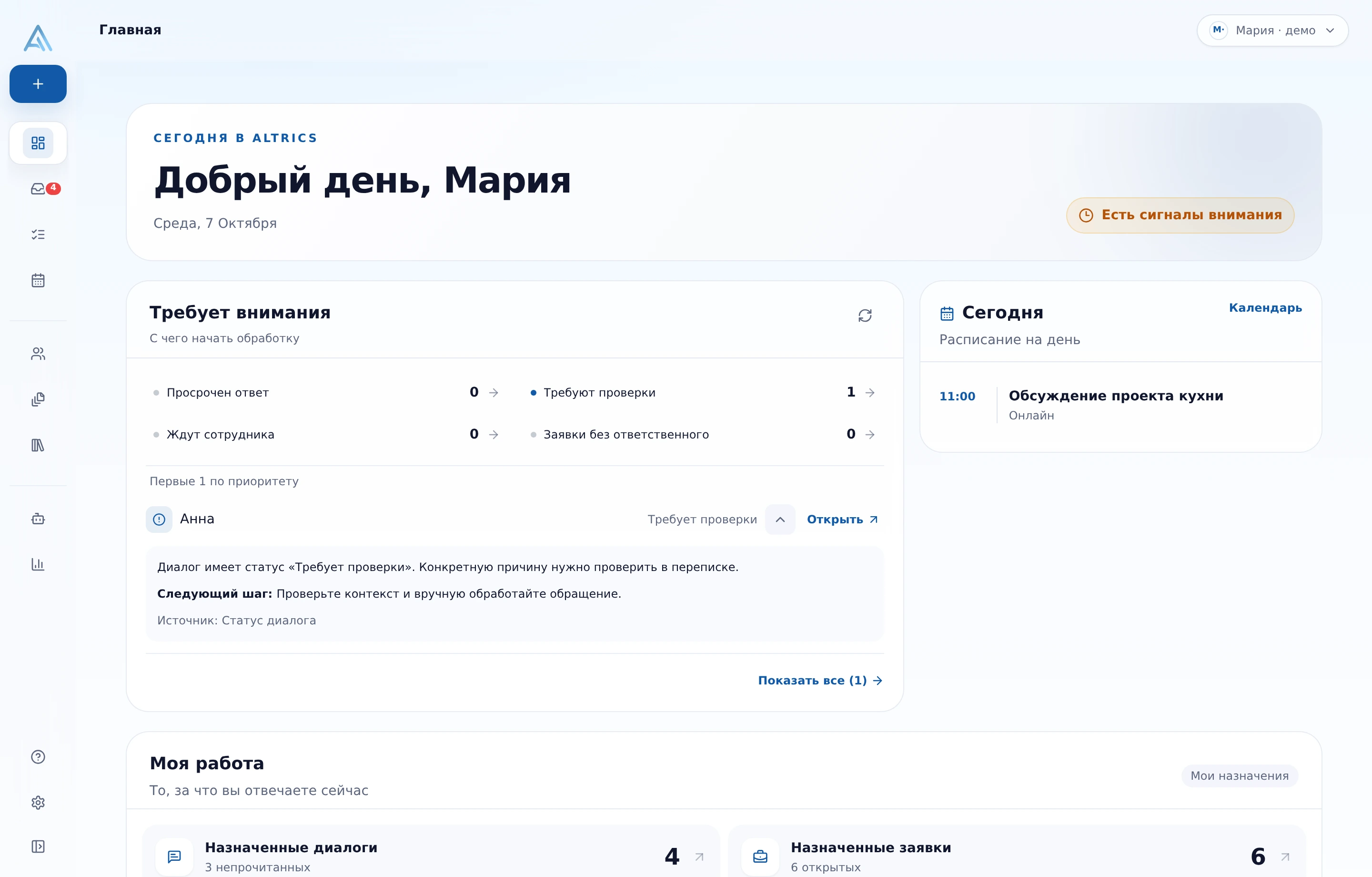The image size is (1372, 877).
Task: Click the Есть сигналы внимания badge
Action: click(x=1180, y=215)
